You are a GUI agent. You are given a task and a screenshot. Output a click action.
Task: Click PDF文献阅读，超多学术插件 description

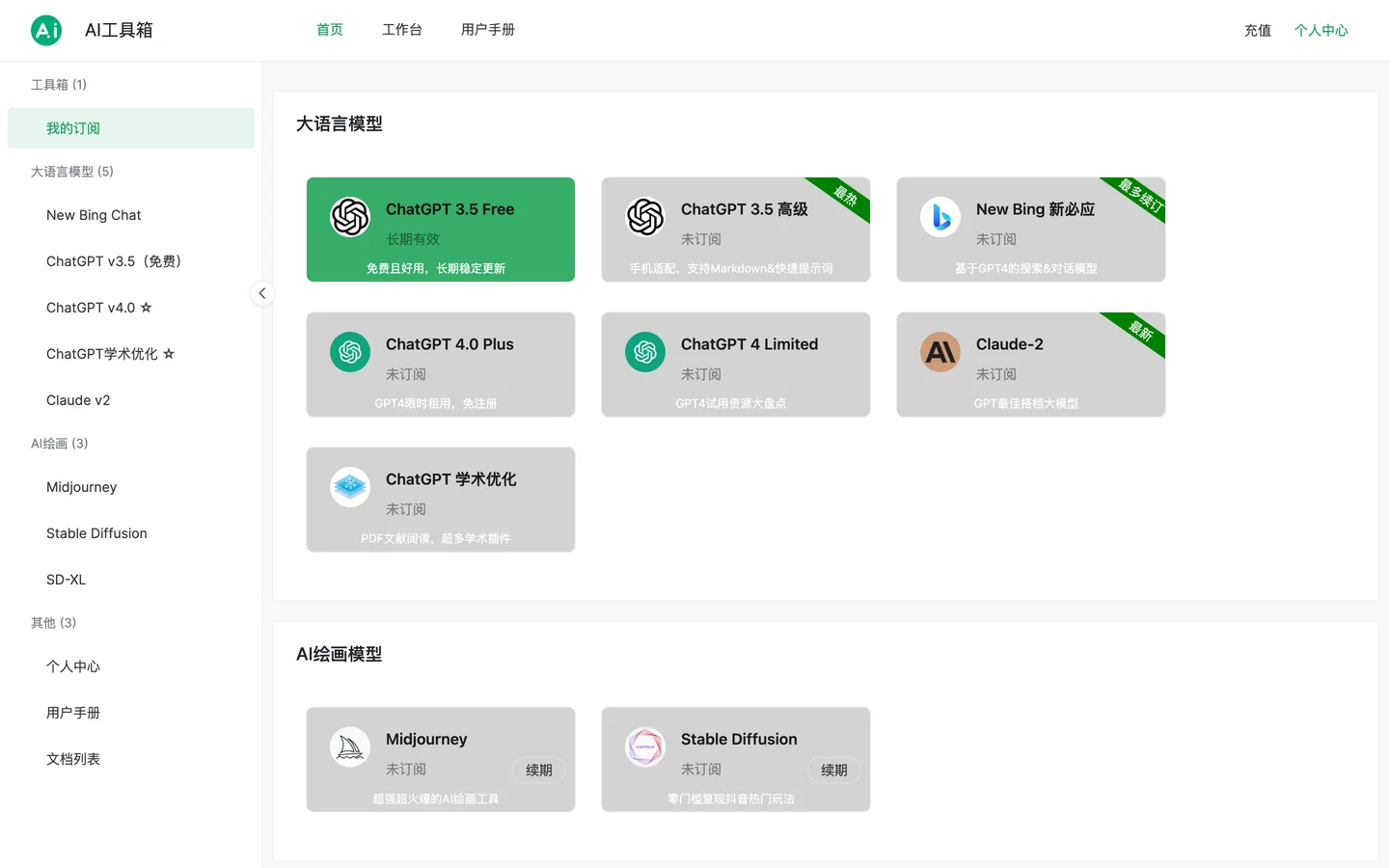point(436,538)
